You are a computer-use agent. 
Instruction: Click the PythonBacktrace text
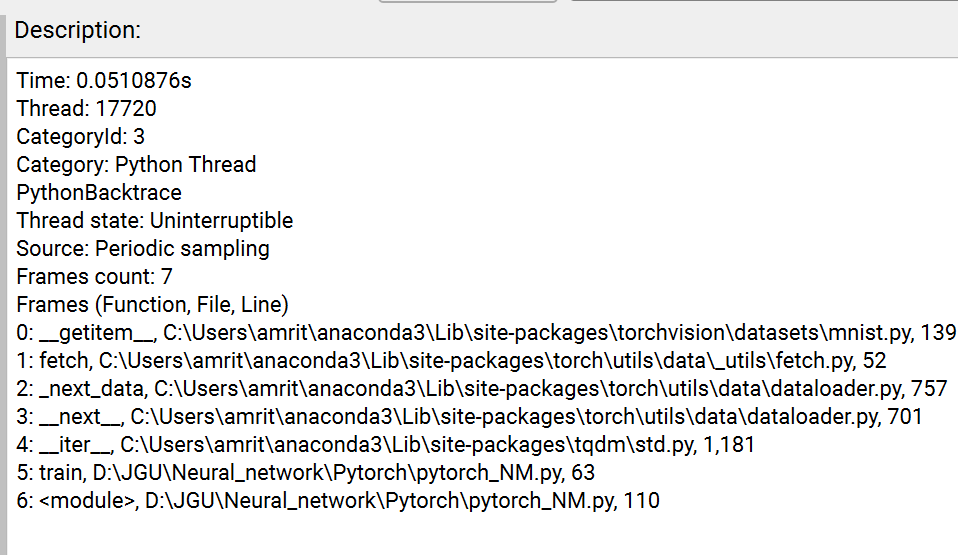pyautogui.click(x=99, y=193)
